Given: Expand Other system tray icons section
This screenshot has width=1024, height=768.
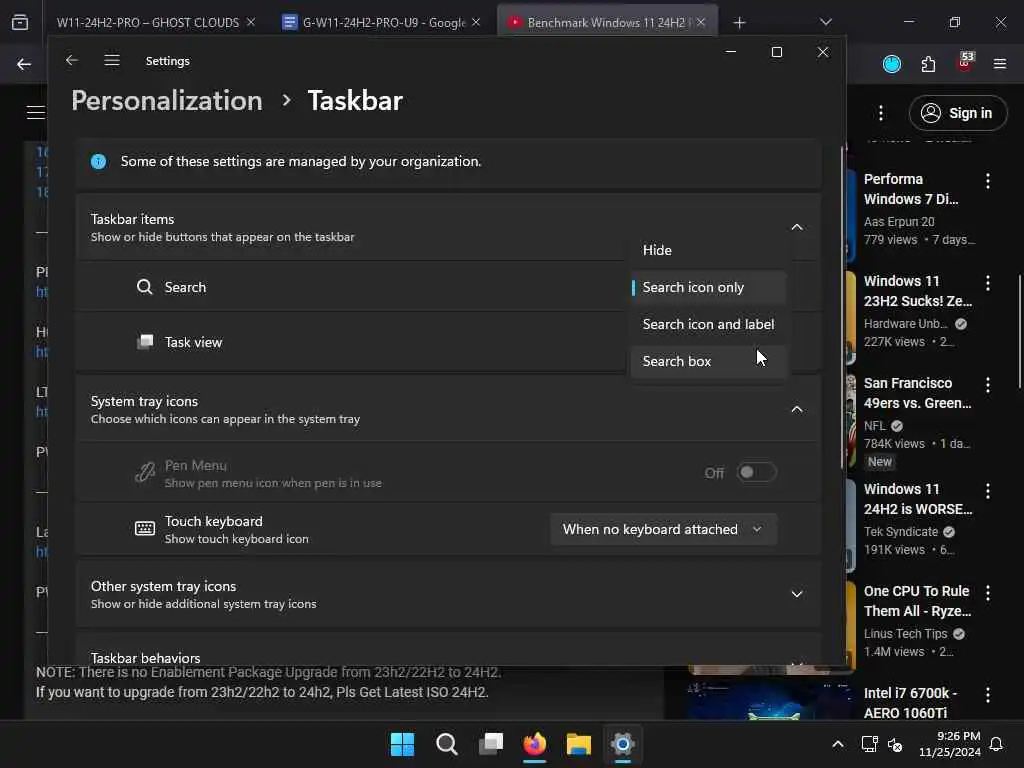Looking at the screenshot, I should [x=797, y=594].
